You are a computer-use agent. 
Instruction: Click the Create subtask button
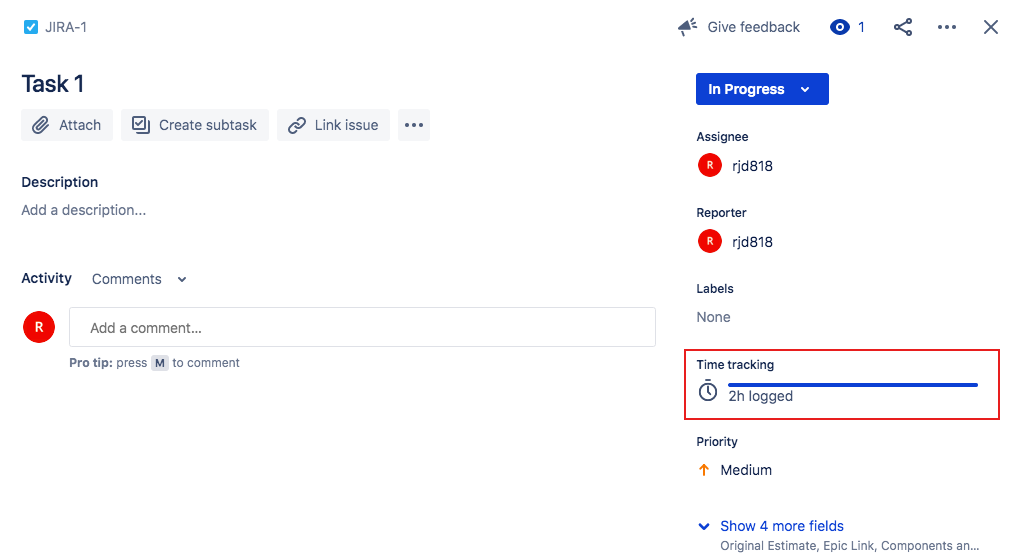coord(194,125)
